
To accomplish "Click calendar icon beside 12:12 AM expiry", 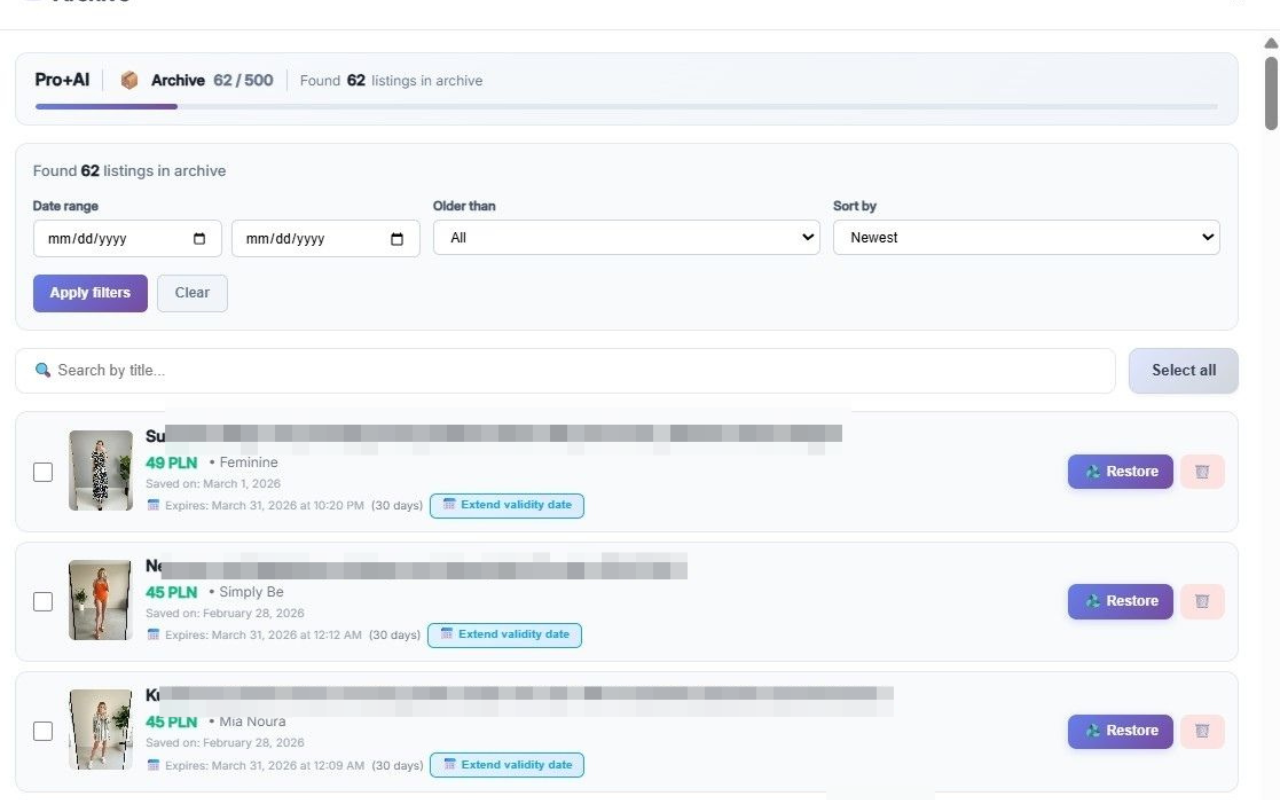I will [153, 635].
